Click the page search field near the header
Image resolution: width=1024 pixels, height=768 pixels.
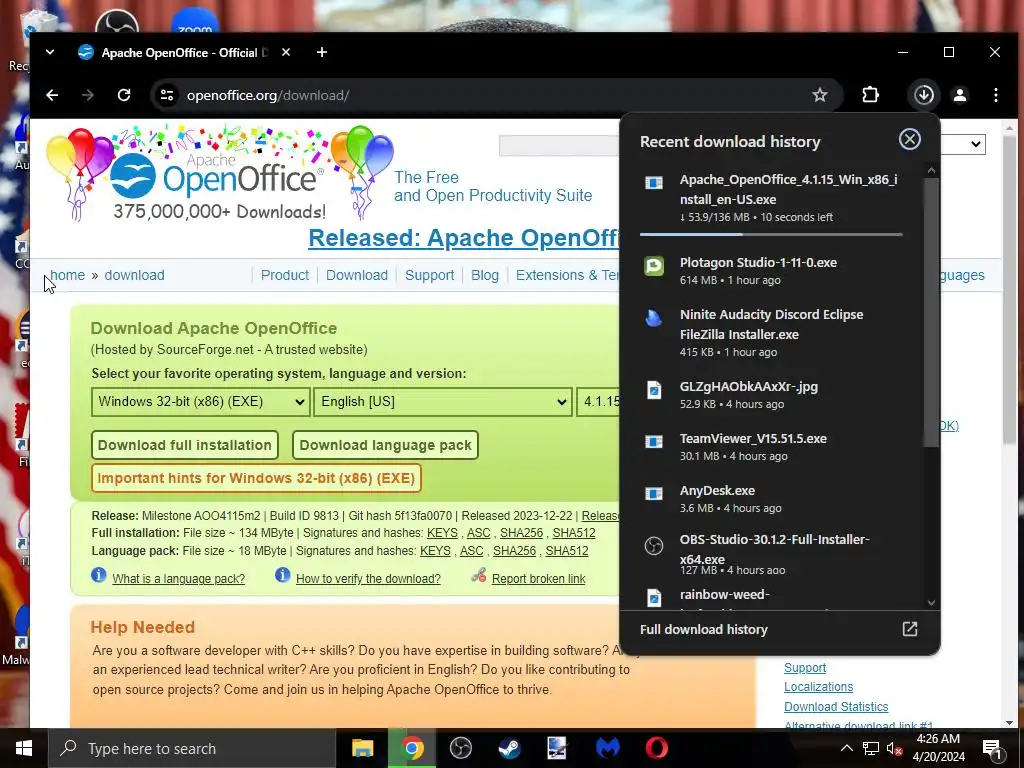pos(559,146)
